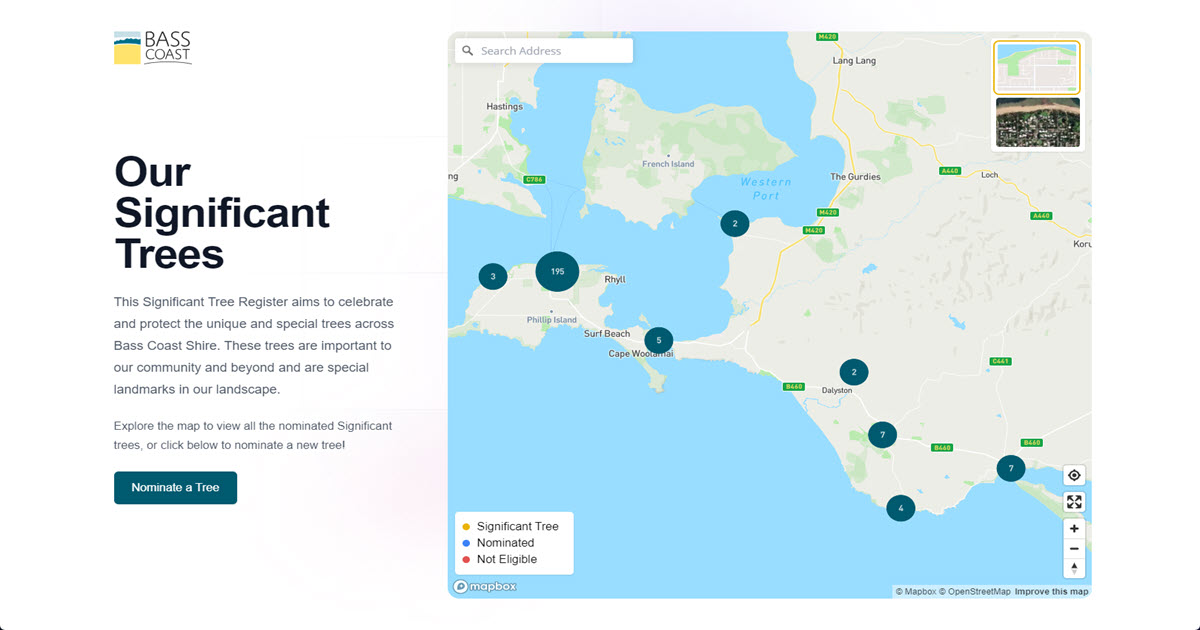Click the magnifier icon in the search bar

click(468, 50)
